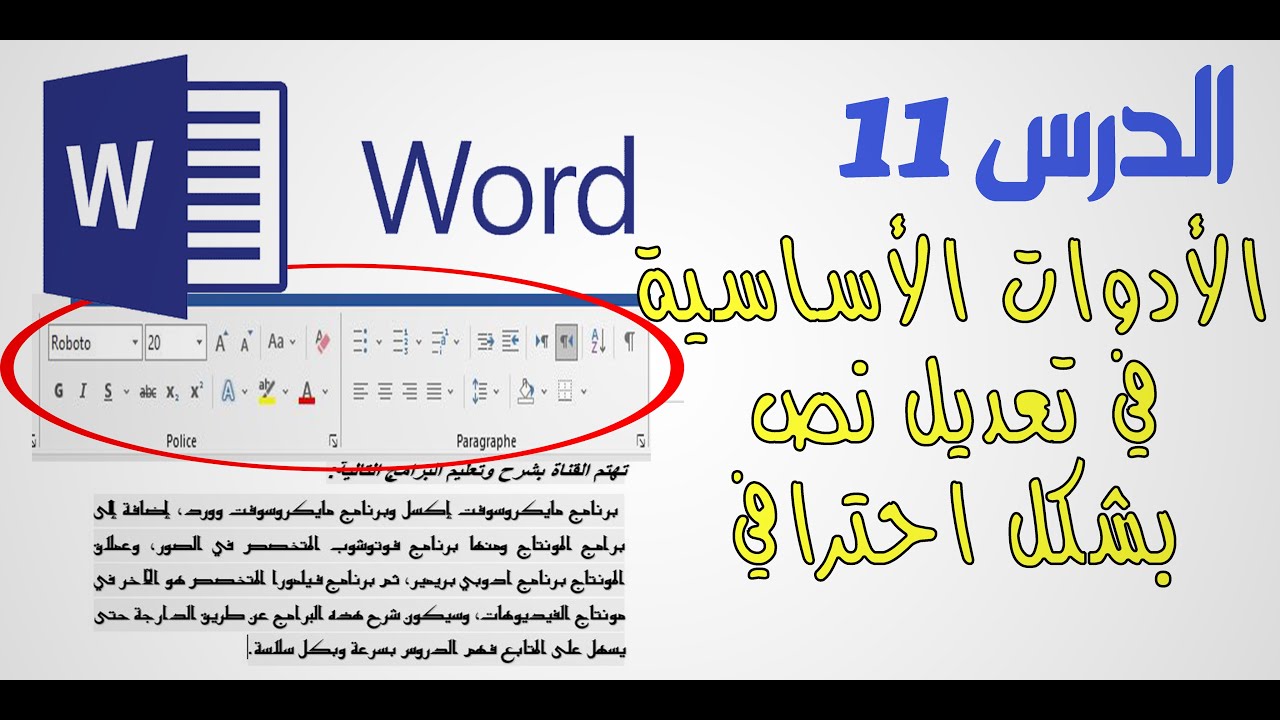Viewport: 1280px width, 720px height.
Task: Expand the borders arrow
Action: [584, 391]
